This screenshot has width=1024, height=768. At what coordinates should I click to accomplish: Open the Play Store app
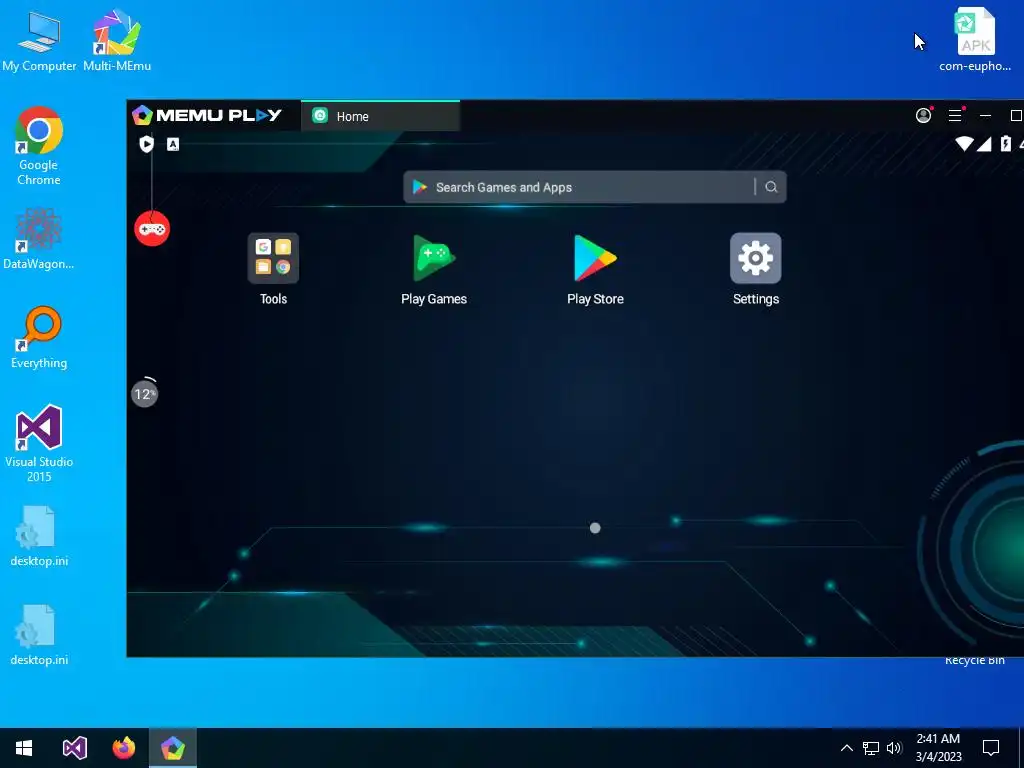pos(595,259)
